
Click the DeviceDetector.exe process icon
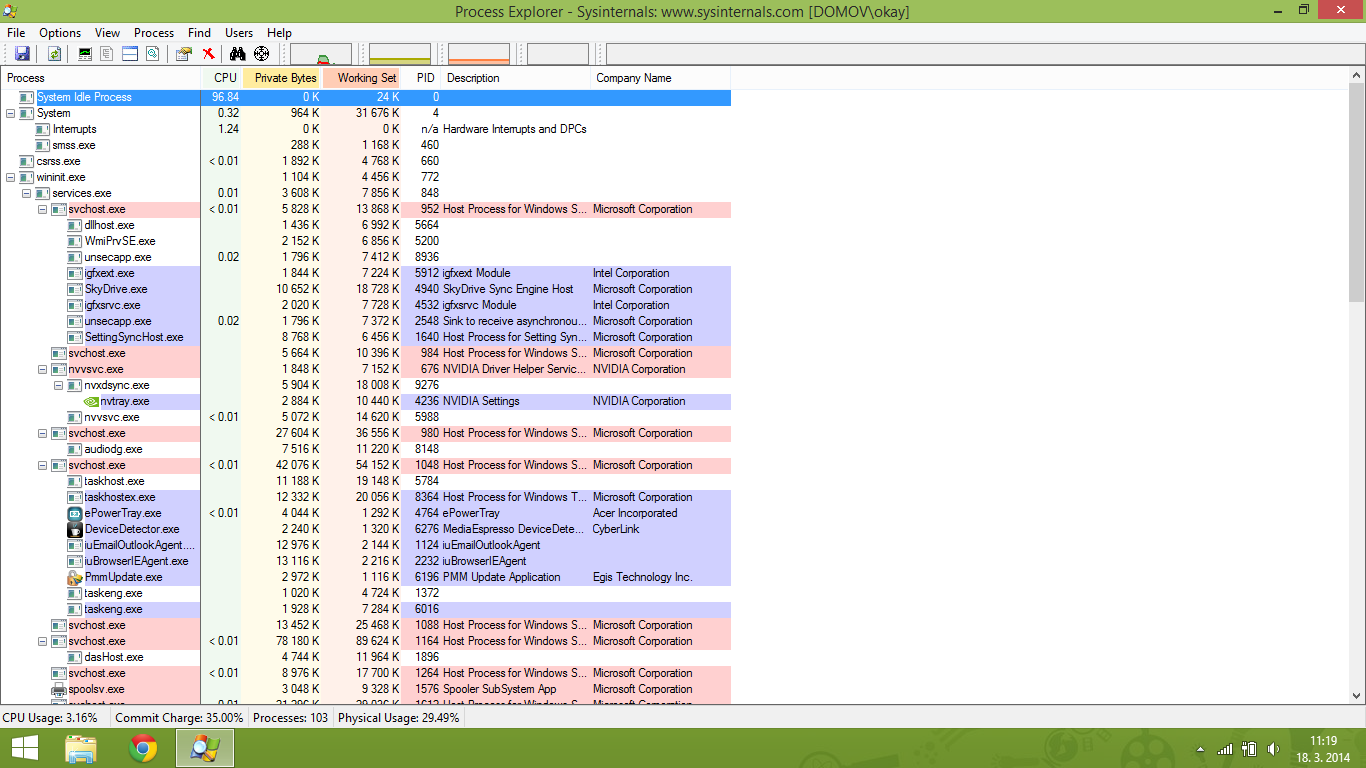75,529
